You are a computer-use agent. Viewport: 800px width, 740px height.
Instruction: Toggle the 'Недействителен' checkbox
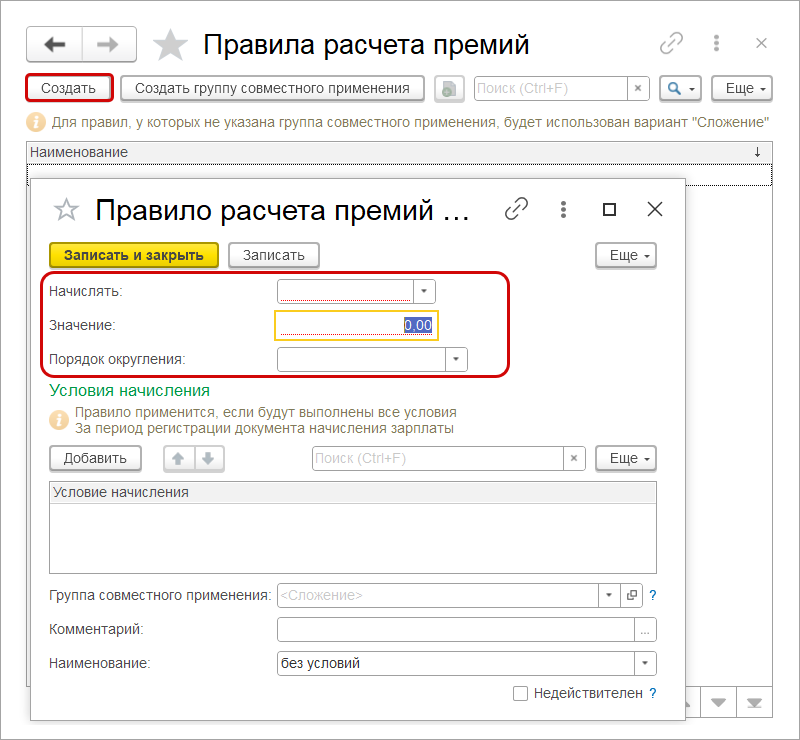tap(520, 694)
